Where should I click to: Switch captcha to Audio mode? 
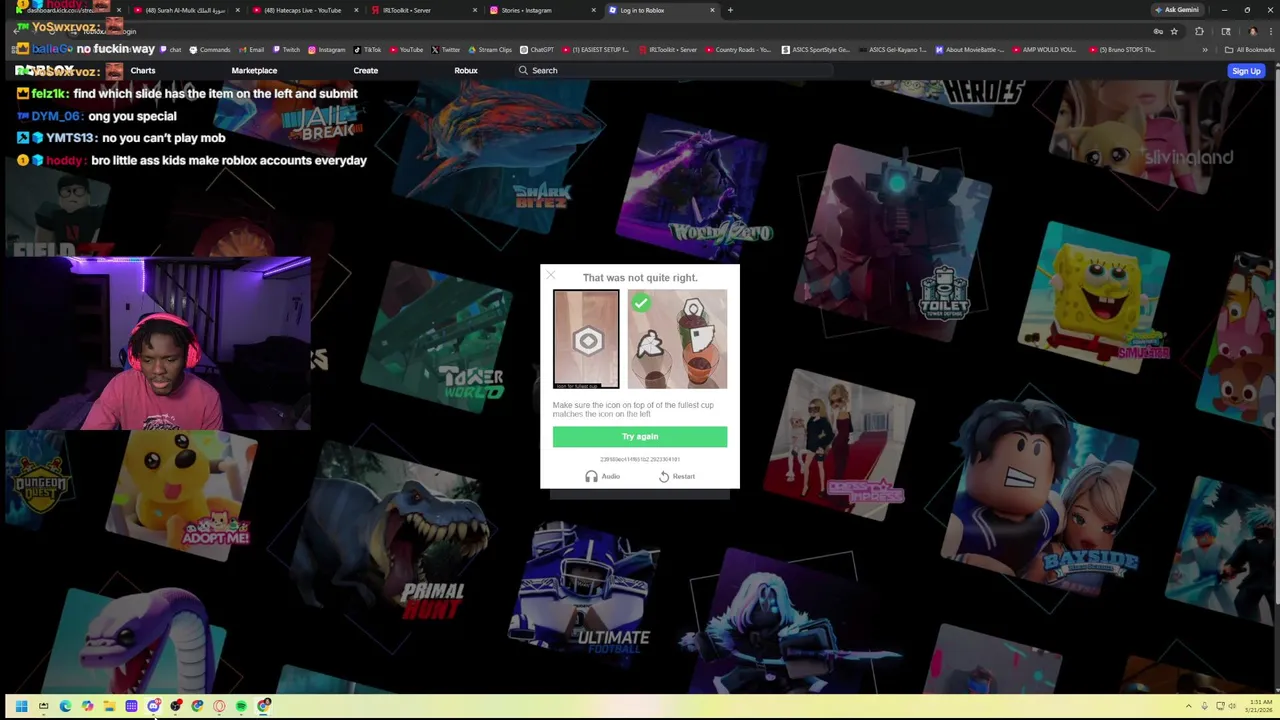click(x=603, y=476)
